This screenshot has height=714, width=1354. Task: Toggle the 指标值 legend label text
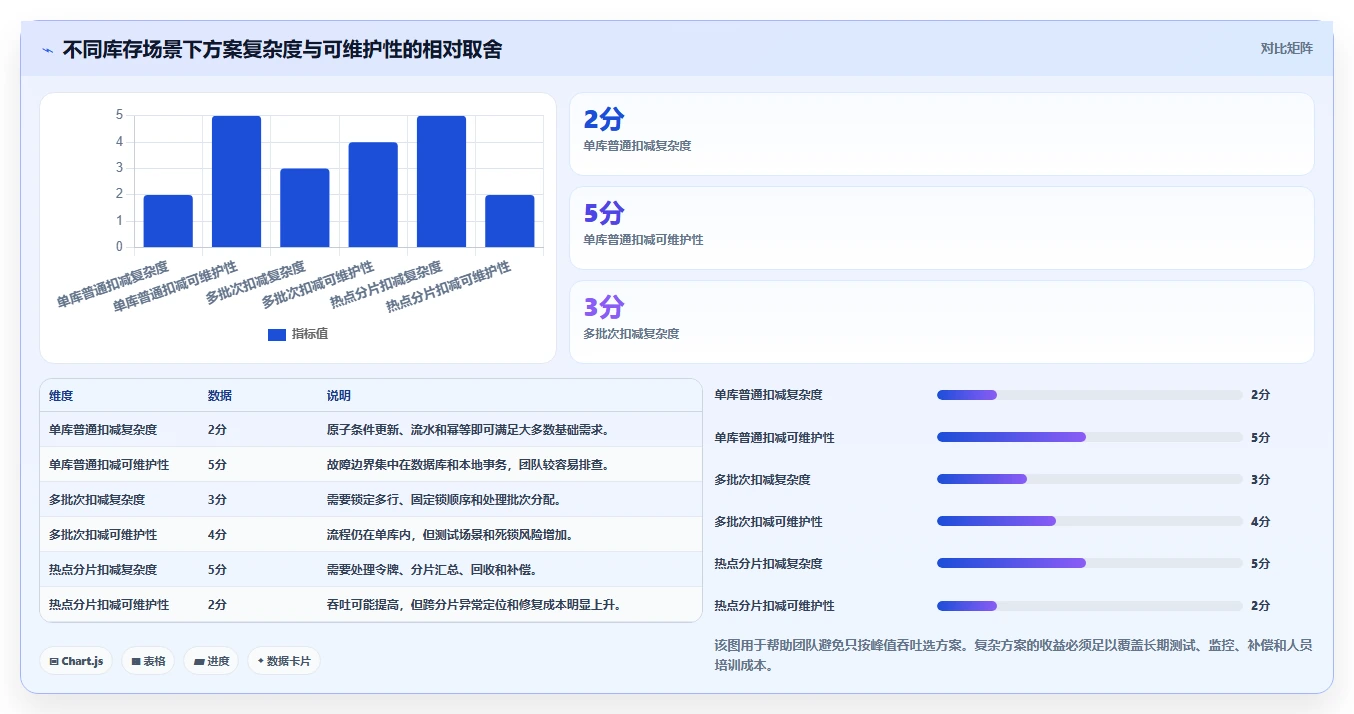(x=310, y=334)
